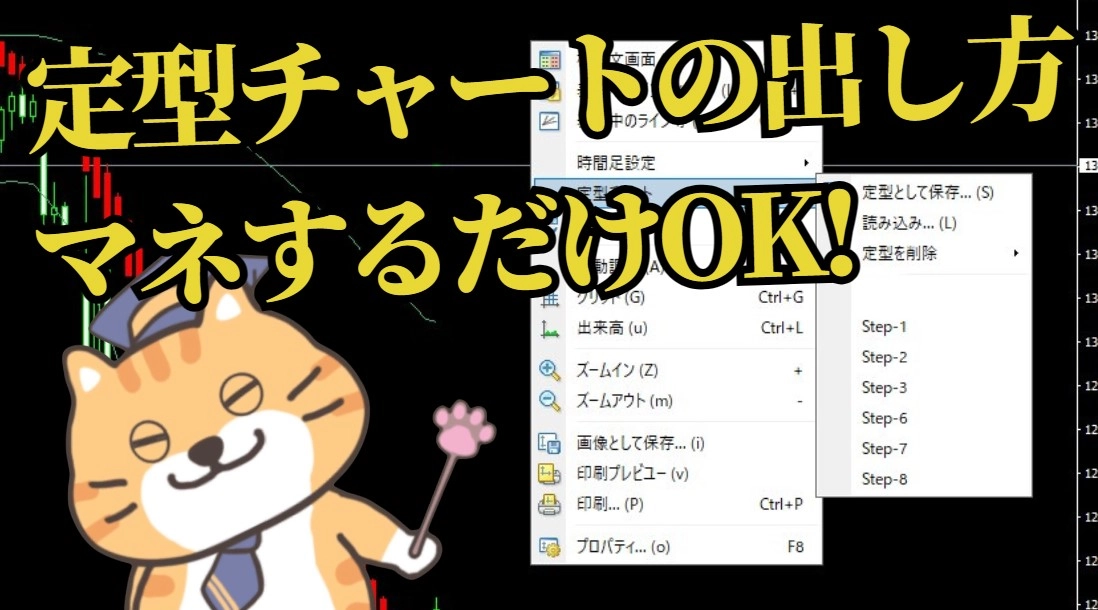This screenshot has width=1098, height=610.
Task: Expand the 定型を削除 submenu arrow
Action: (1016, 254)
